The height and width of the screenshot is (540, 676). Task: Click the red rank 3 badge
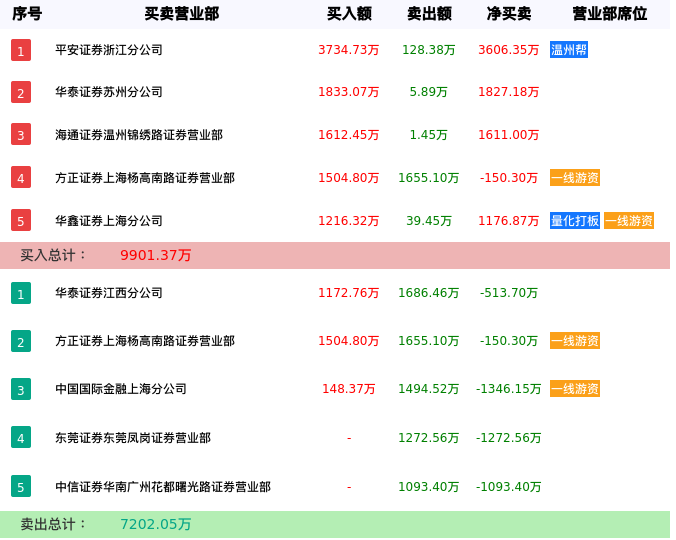click(21, 135)
